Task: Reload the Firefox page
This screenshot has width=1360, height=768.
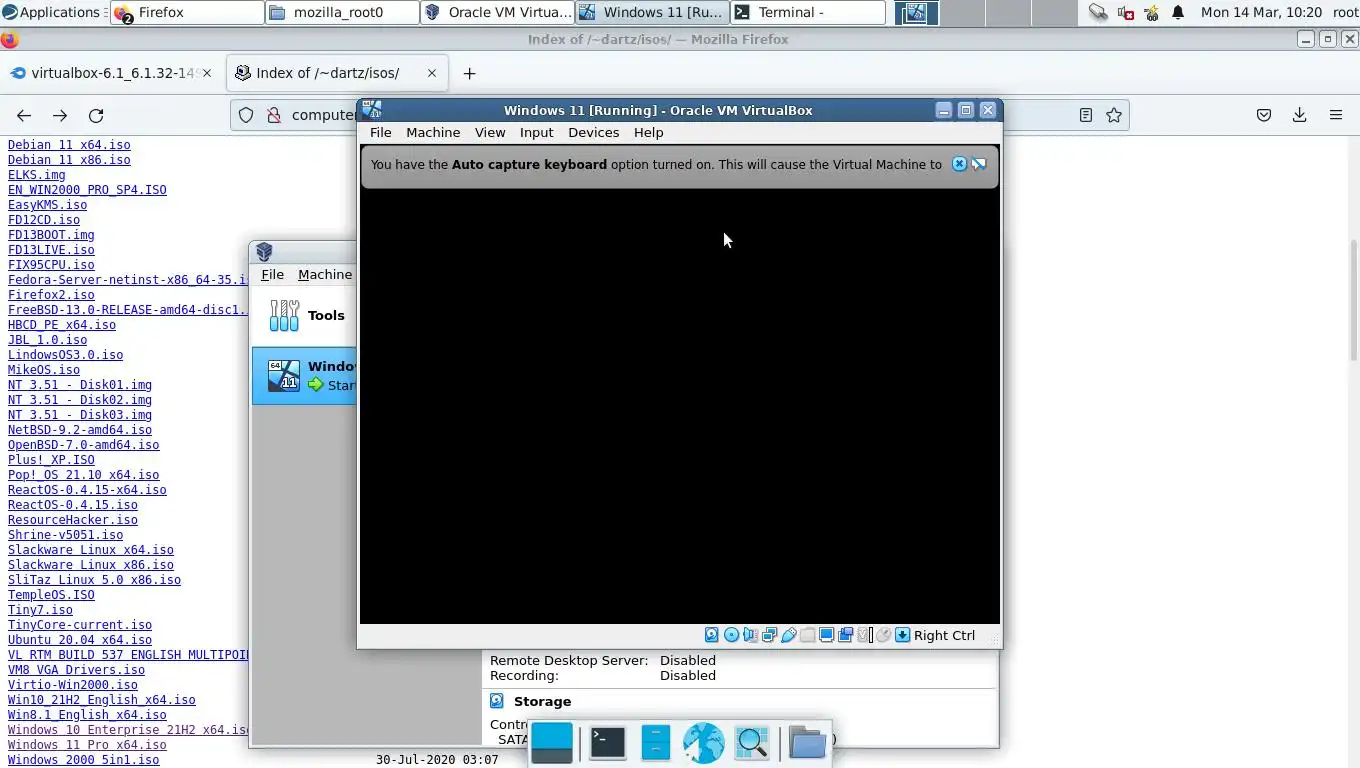Action: (96, 115)
